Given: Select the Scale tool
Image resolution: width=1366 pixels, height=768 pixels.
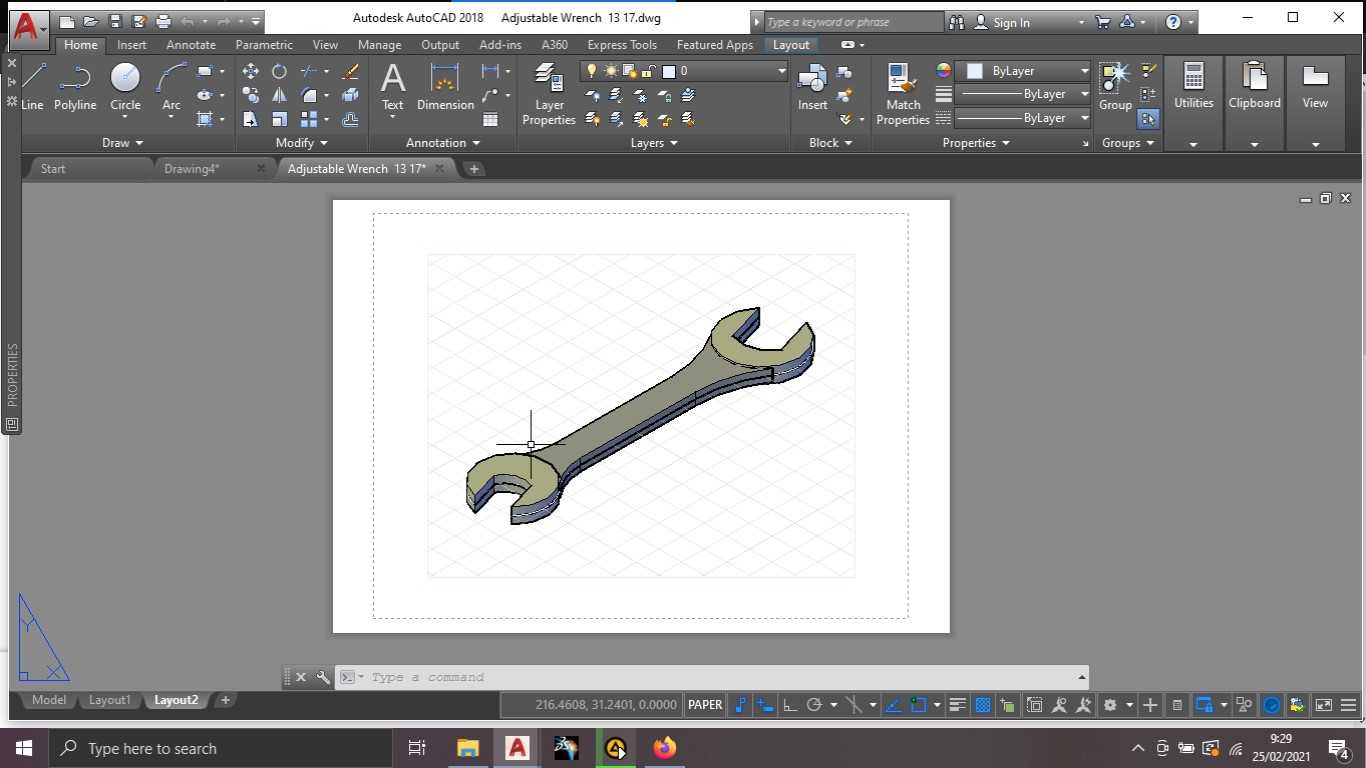Looking at the screenshot, I should 280,119.
